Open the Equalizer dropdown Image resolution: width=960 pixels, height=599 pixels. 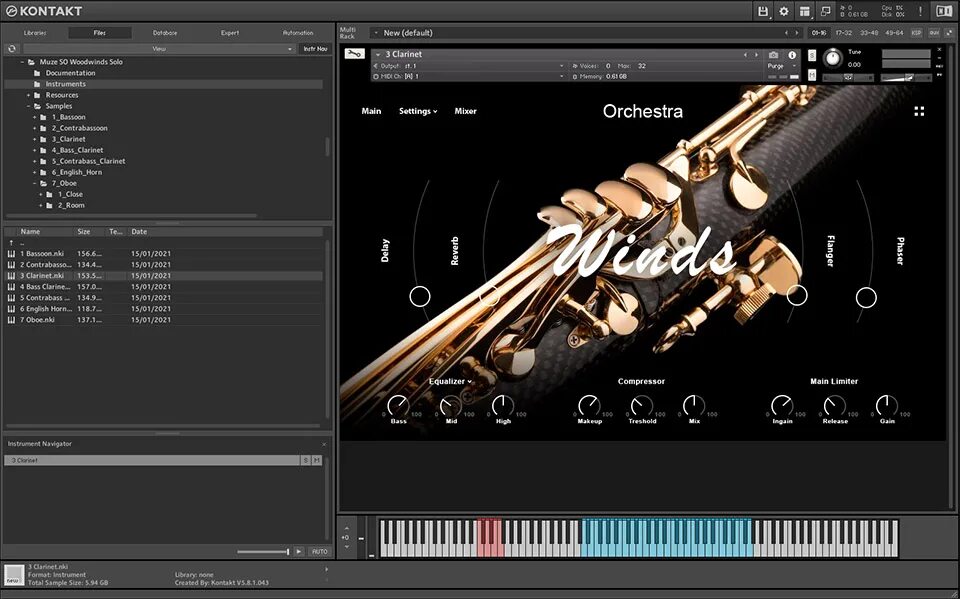pyautogui.click(x=451, y=381)
